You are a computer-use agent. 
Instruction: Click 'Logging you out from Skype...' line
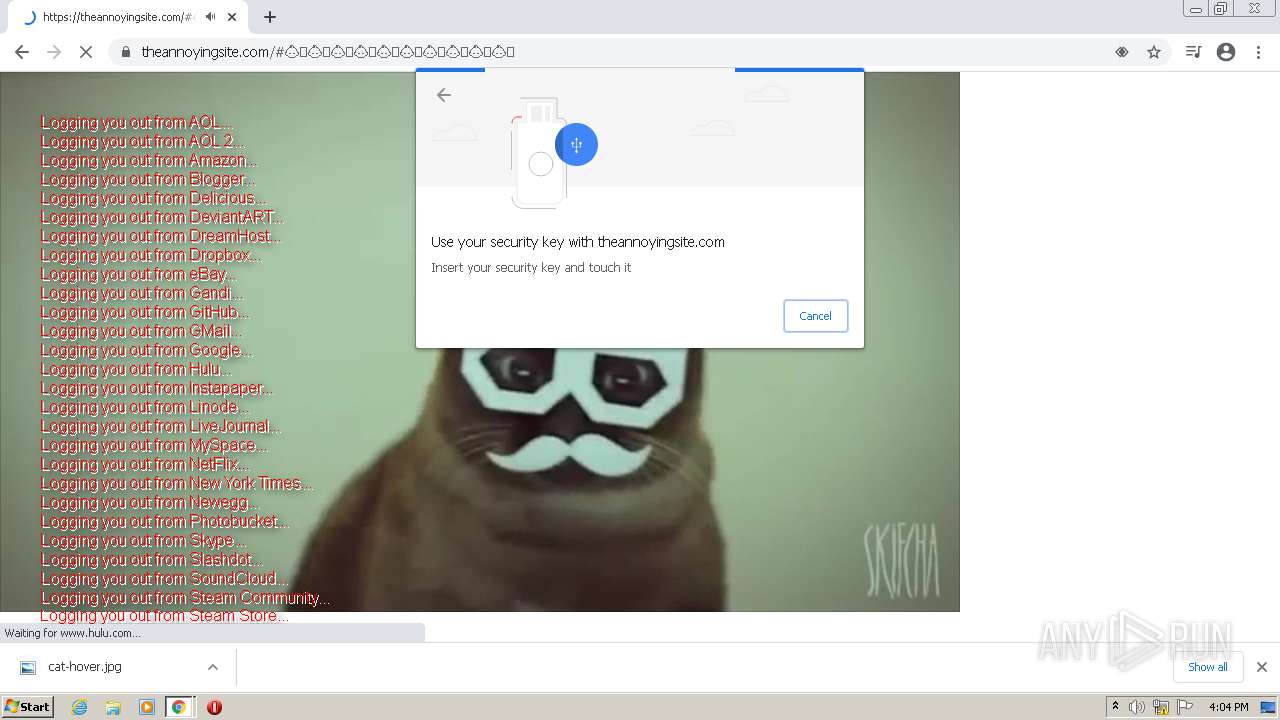(143, 541)
